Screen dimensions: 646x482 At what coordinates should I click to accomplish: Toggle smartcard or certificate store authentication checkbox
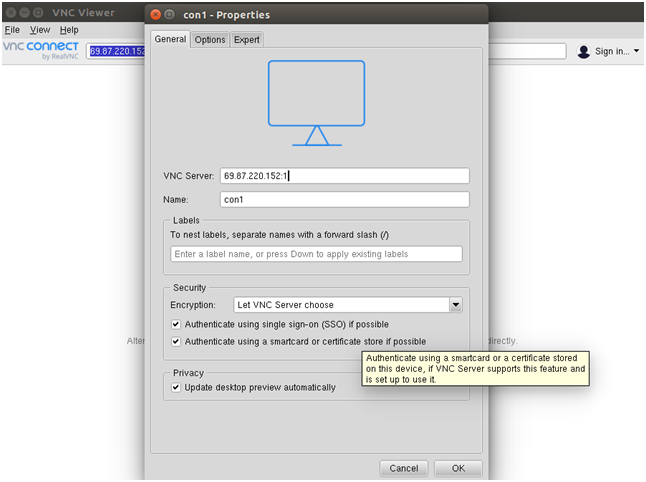pyautogui.click(x=176, y=342)
